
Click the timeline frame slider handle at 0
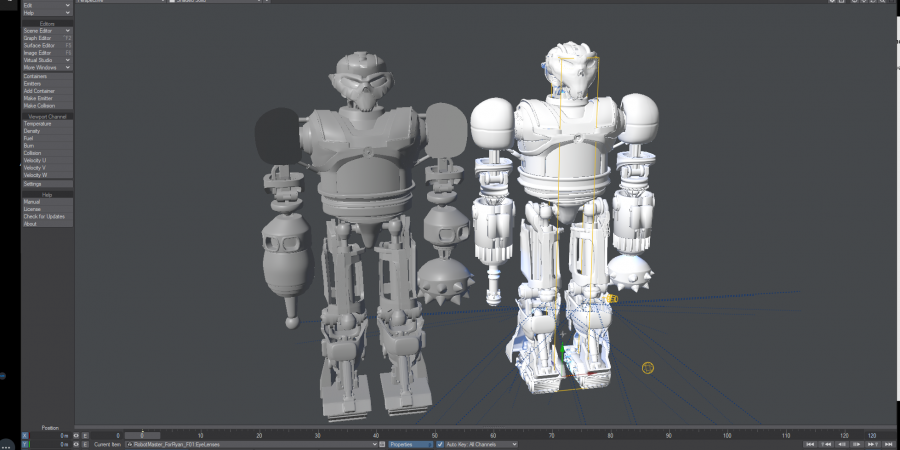[x=142, y=436]
